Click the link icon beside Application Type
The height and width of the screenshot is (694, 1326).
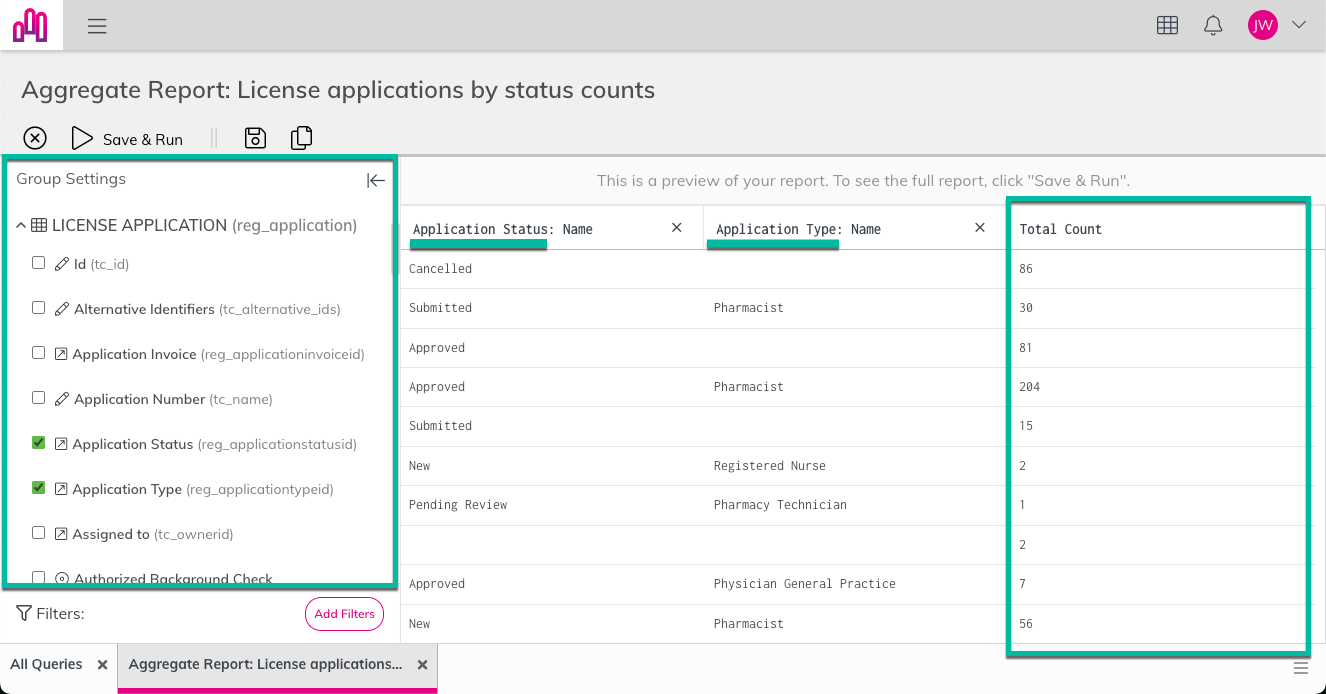[61, 489]
